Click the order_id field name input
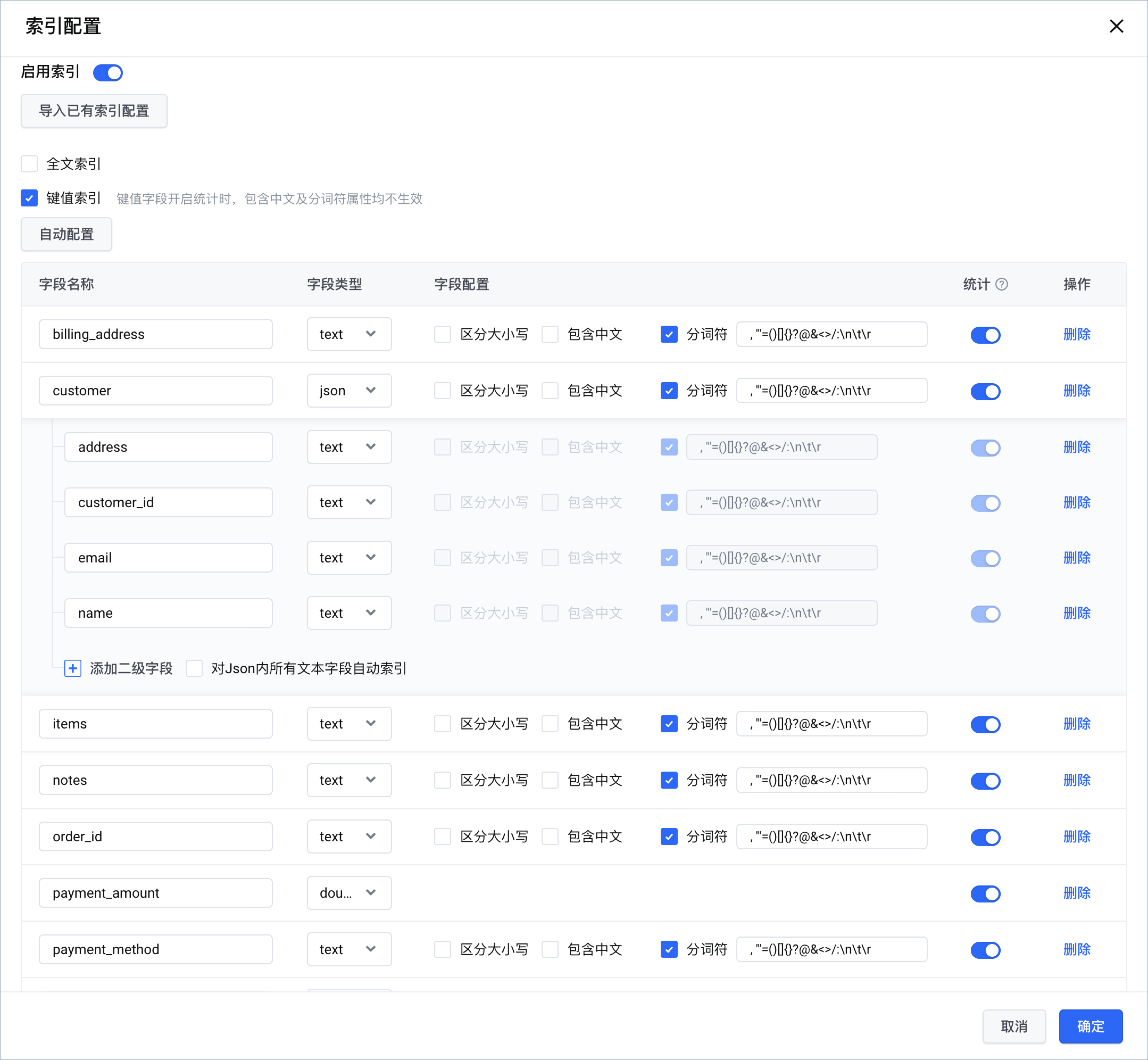This screenshot has height=1060, width=1148. pyautogui.click(x=156, y=837)
